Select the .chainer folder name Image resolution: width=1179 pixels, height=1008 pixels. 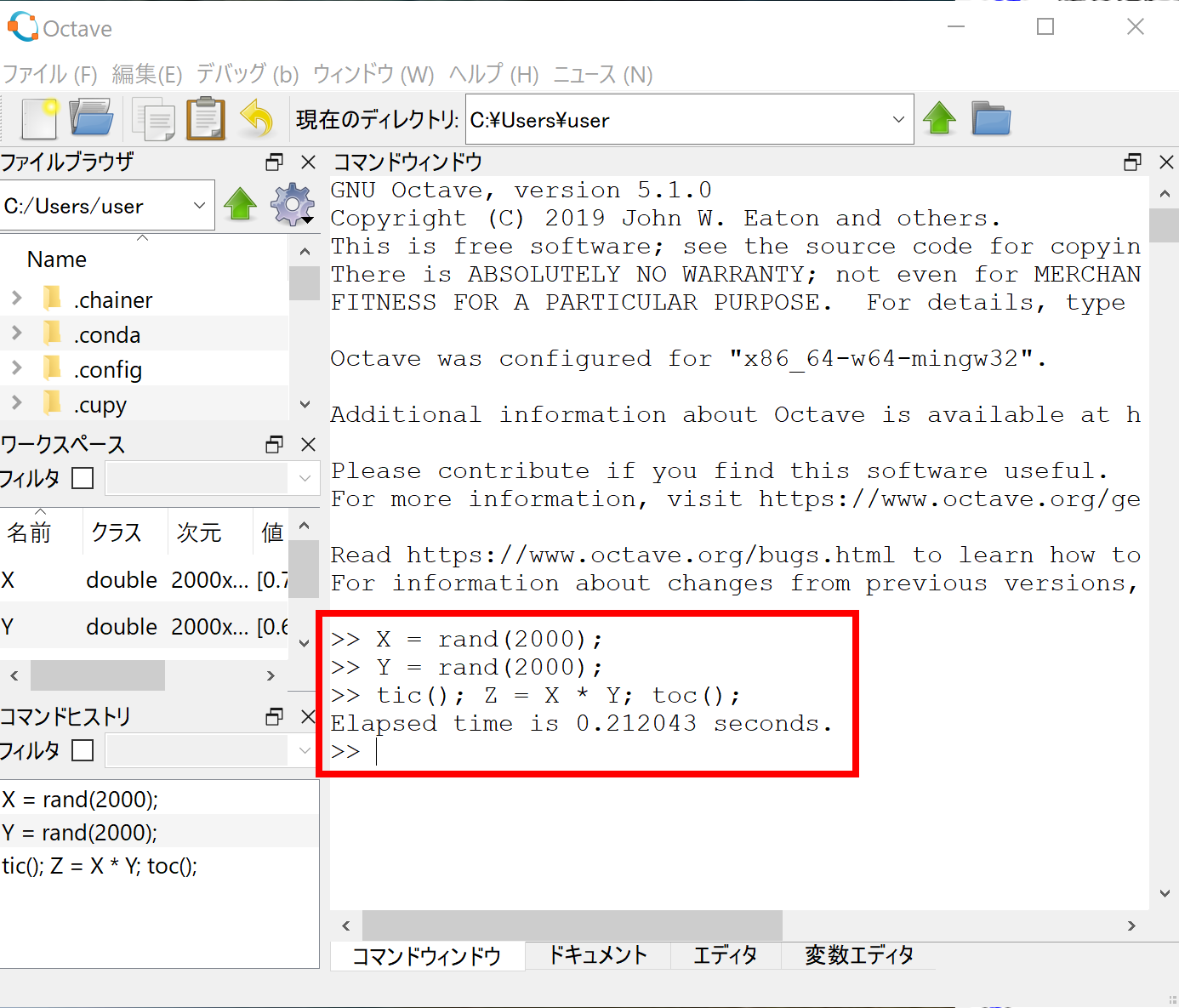tap(113, 299)
